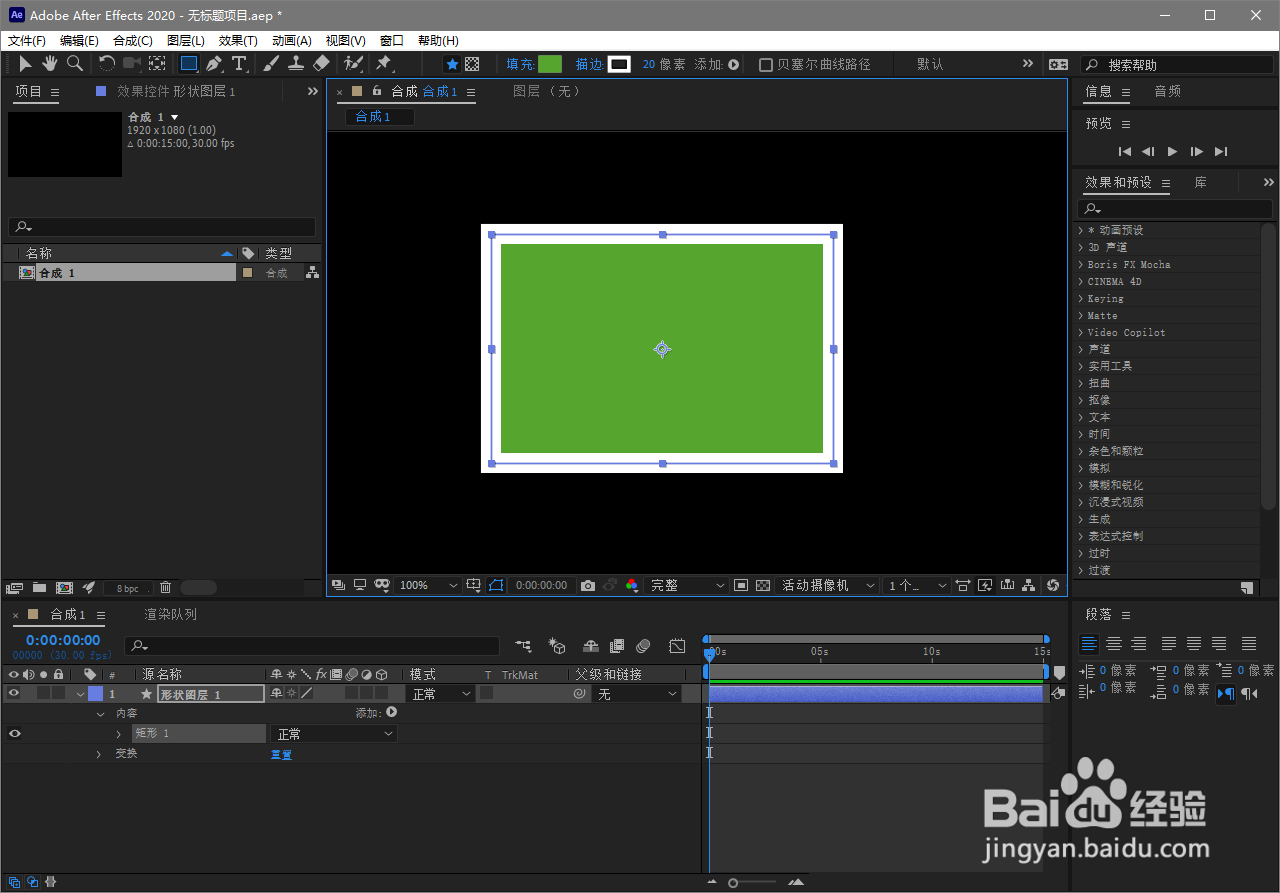The image size is (1280, 893).
Task: Select the Zoom magnifier tool
Action: 75,63
